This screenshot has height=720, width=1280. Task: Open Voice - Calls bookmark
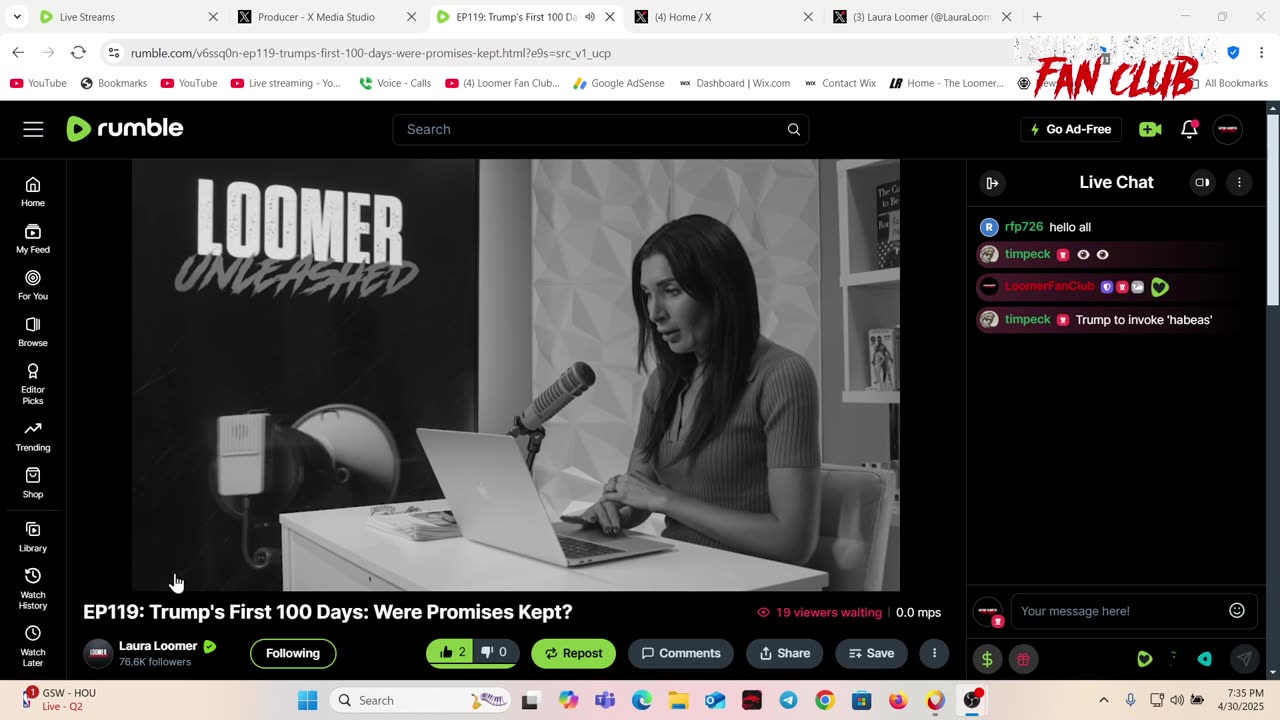tap(394, 83)
